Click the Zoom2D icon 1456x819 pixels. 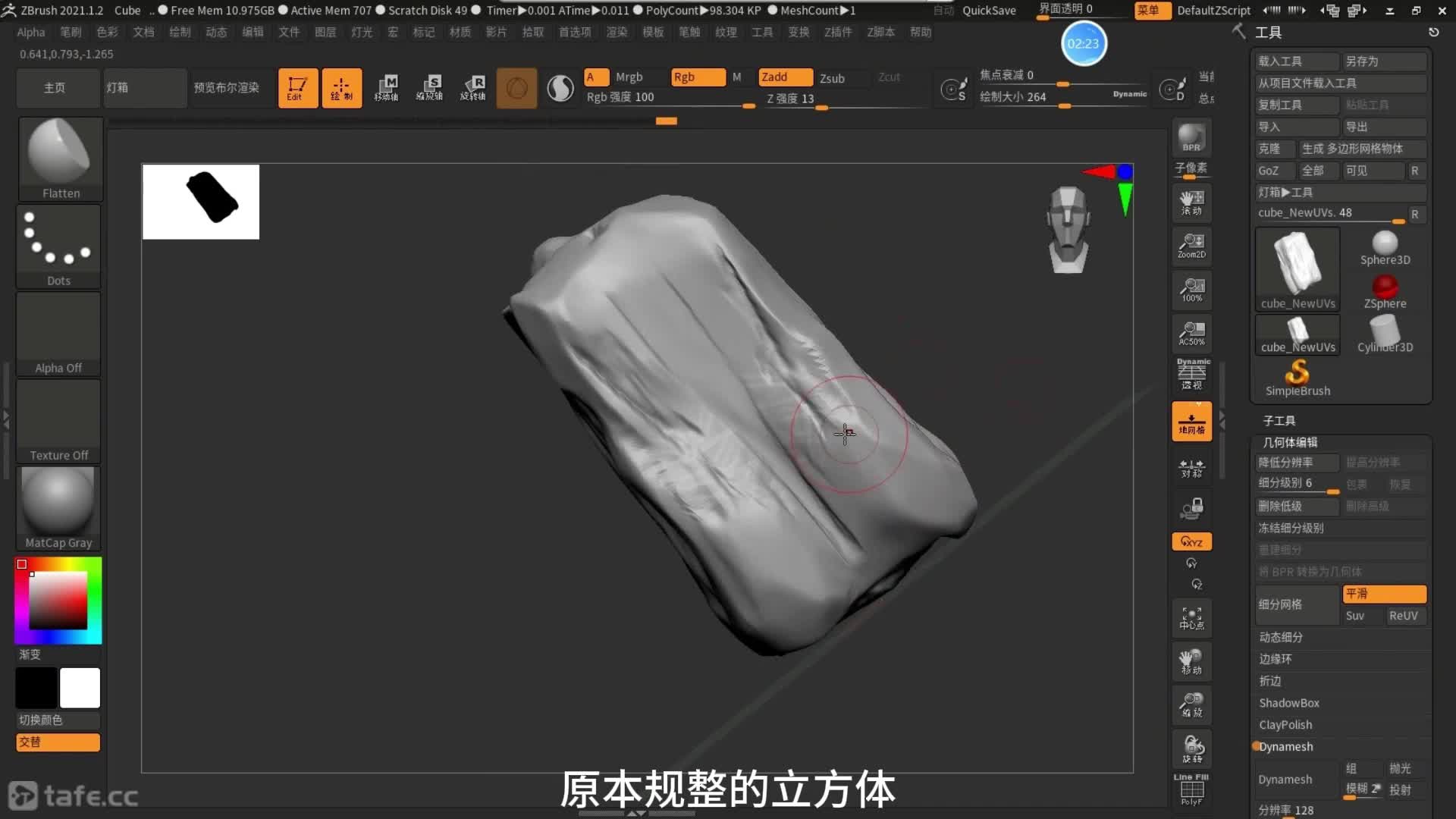coord(1191,246)
